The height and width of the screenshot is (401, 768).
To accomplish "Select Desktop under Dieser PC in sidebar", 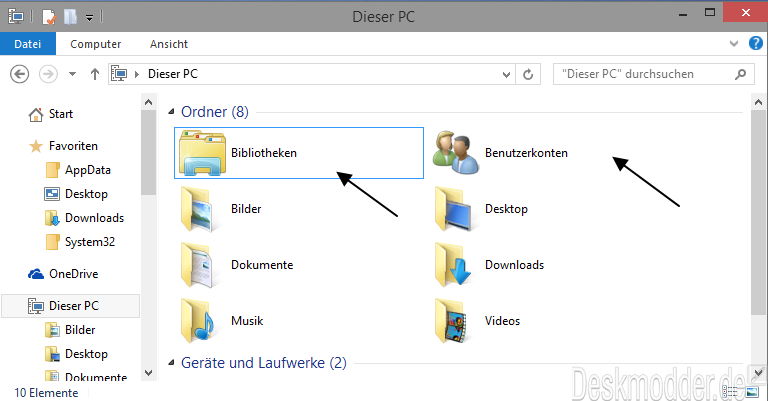I will point(86,354).
